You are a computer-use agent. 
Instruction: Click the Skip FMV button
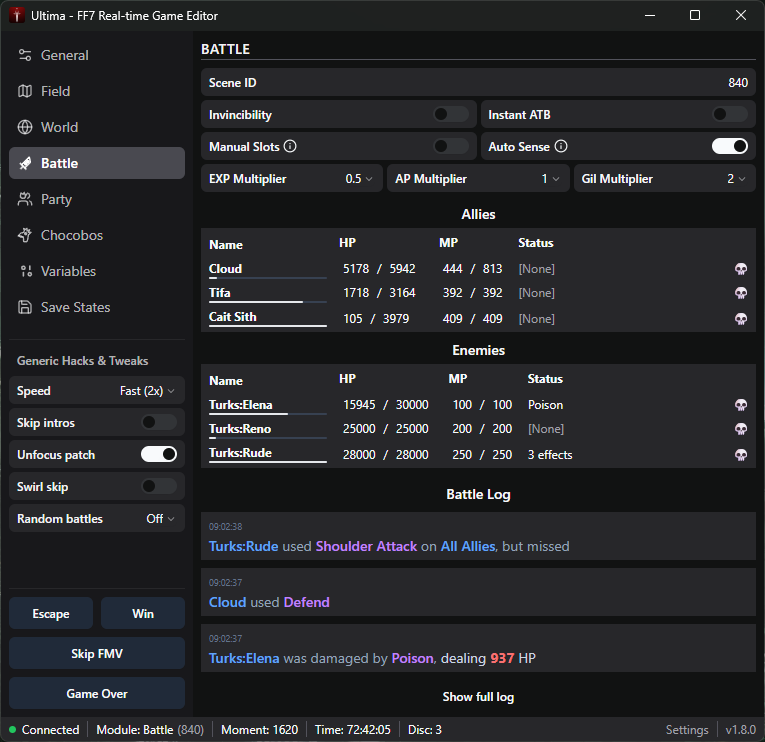[97, 653]
